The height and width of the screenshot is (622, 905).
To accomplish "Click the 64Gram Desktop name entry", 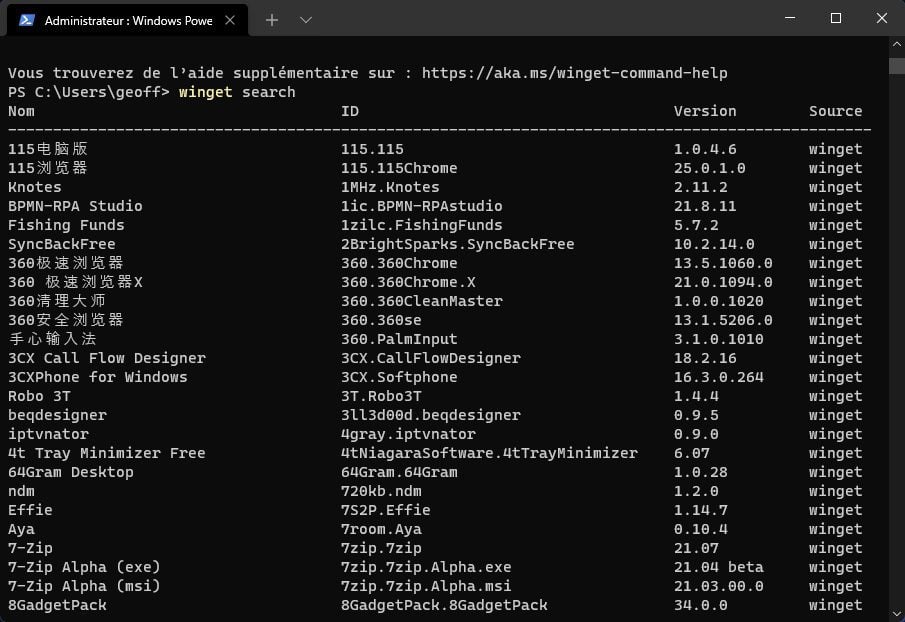I will (x=70, y=473).
